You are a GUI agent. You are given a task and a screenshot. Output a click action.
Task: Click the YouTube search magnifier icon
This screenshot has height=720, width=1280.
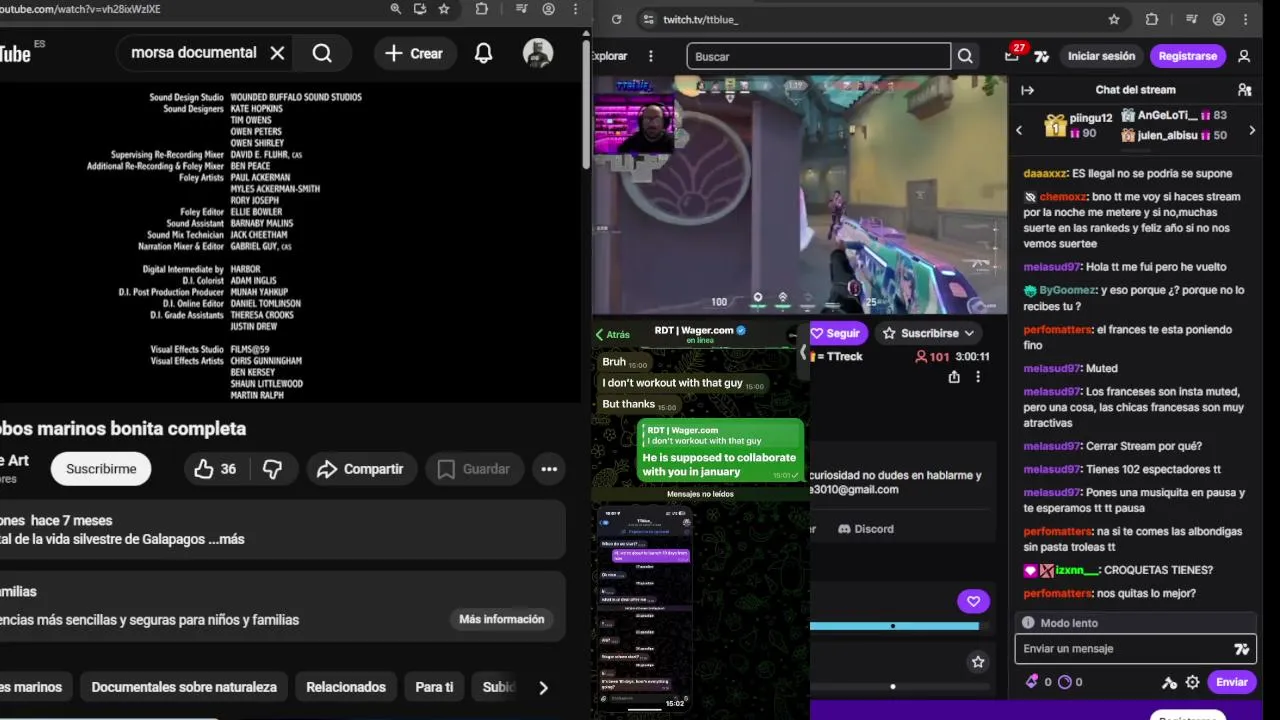pos(322,53)
